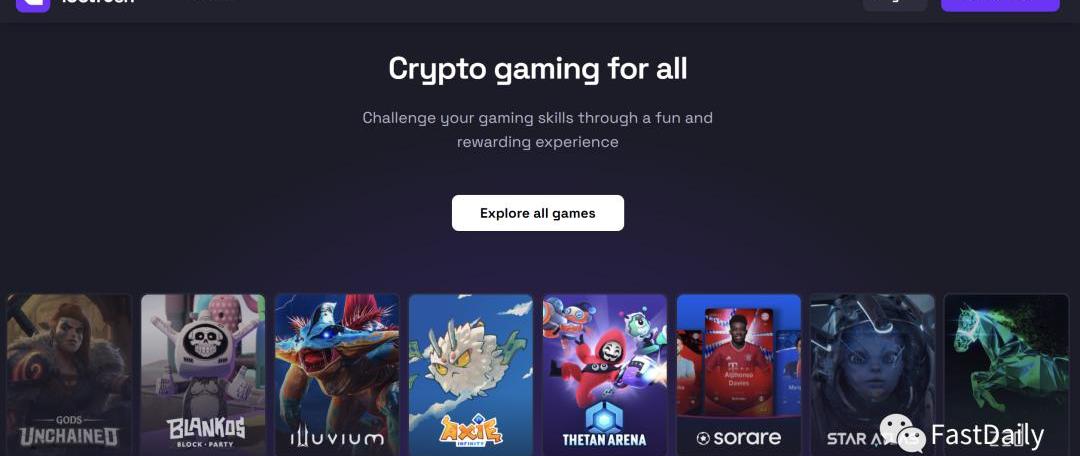Click the WeChat bubble watermark icon
The height and width of the screenshot is (456, 1080).
(x=902, y=433)
